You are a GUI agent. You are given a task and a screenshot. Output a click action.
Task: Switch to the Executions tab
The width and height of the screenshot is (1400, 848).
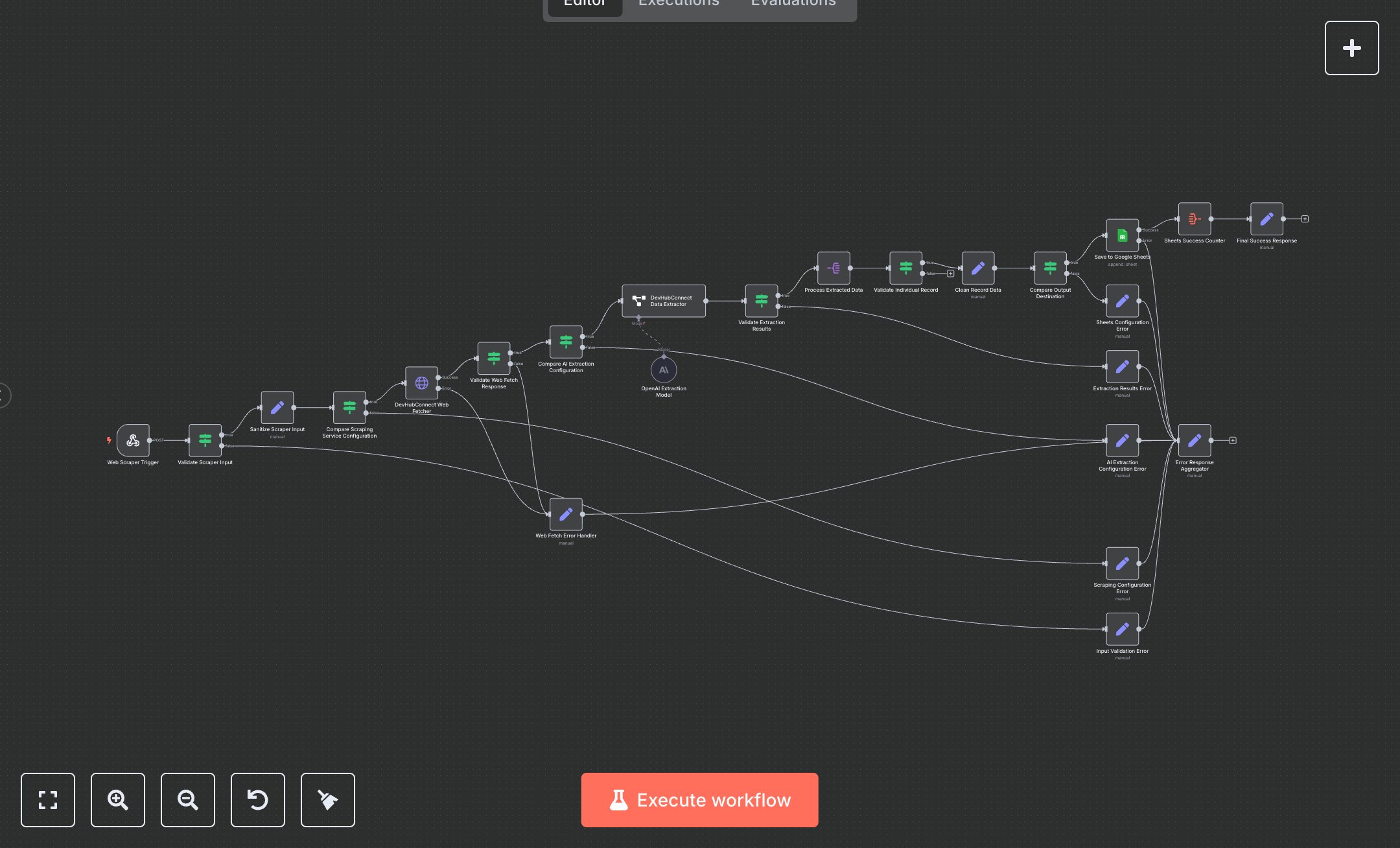click(x=678, y=4)
